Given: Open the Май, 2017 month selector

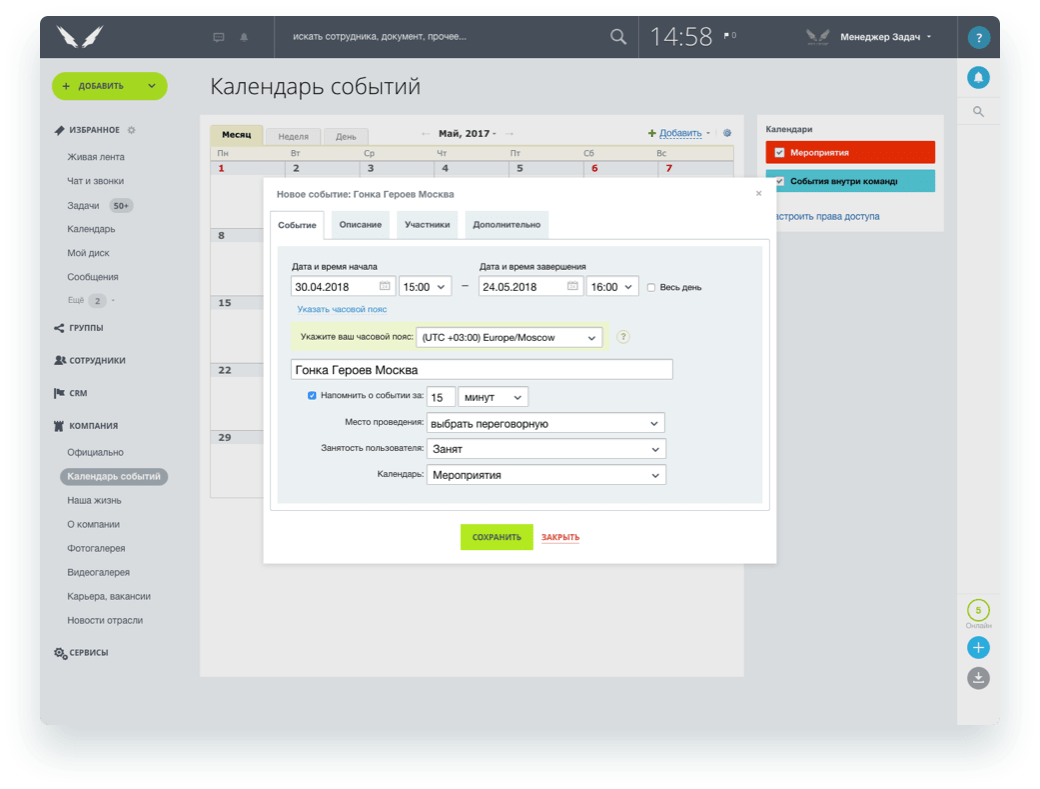Looking at the screenshot, I should 467,134.
